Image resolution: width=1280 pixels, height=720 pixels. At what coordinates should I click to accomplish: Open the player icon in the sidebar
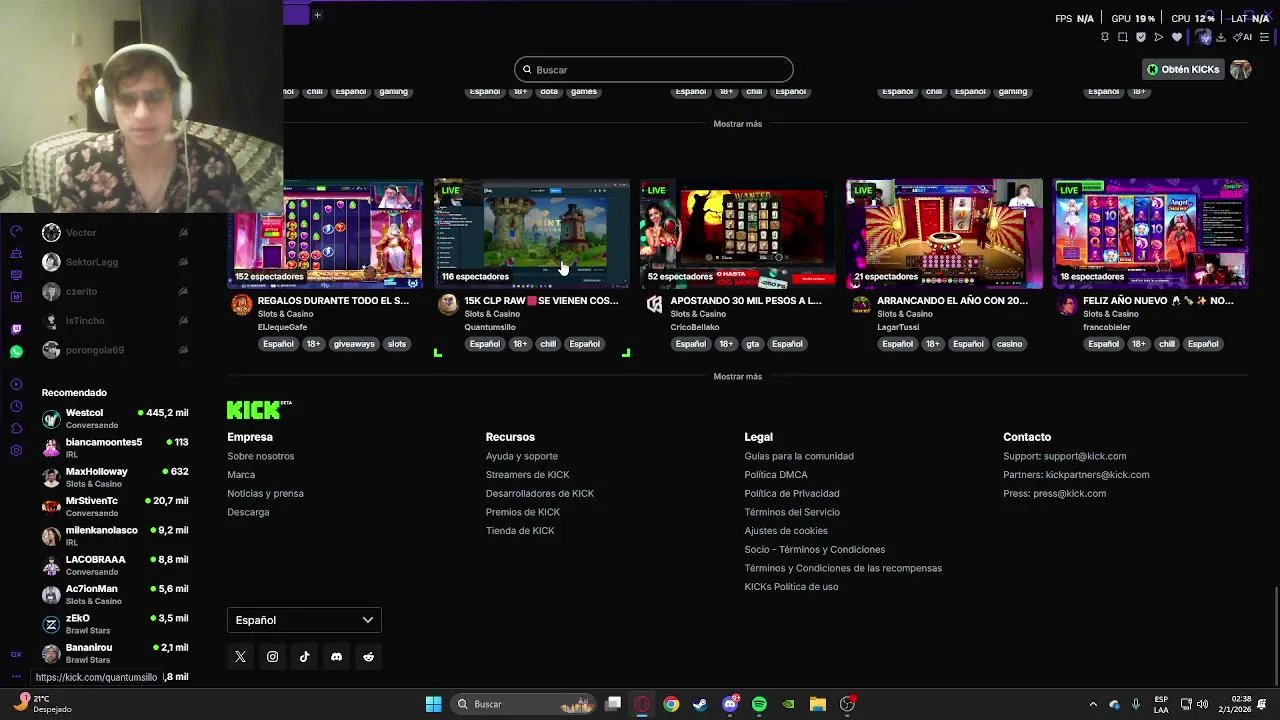coord(16,384)
